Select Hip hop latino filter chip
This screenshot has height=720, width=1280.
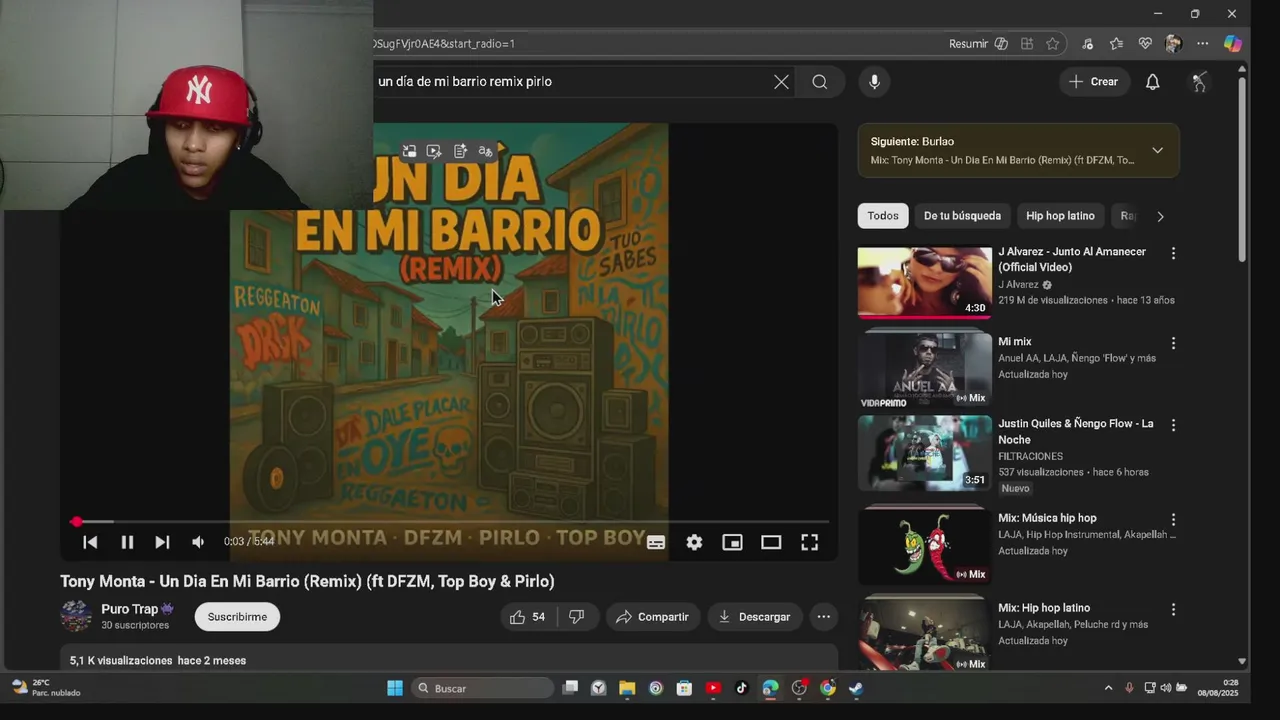coord(1060,216)
